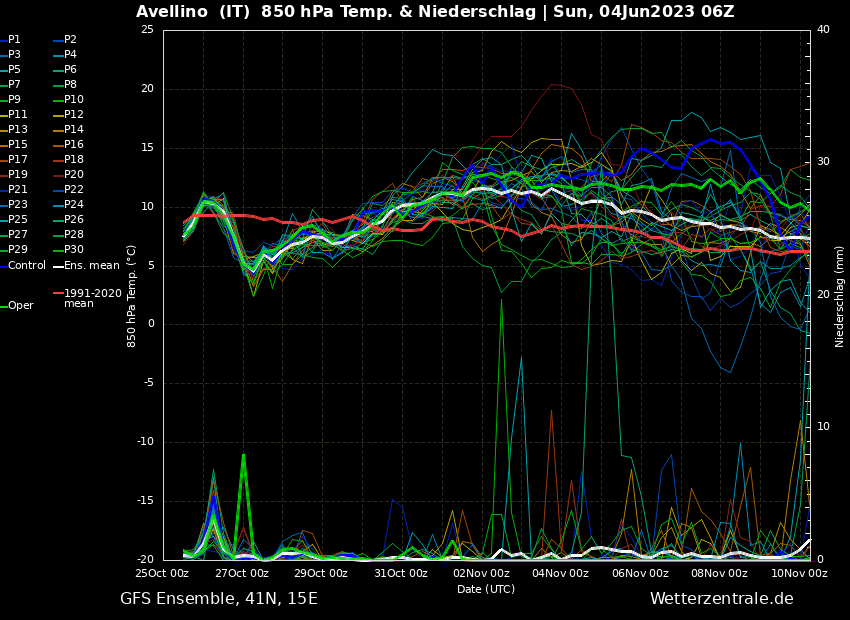Select the Ens. mean legend entry
The width and height of the screenshot is (850, 620).
point(91,266)
